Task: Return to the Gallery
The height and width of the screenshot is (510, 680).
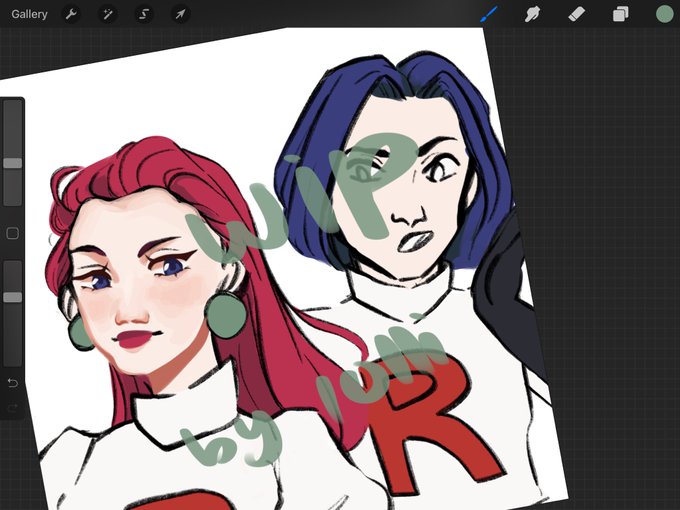Action: (29, 14)
